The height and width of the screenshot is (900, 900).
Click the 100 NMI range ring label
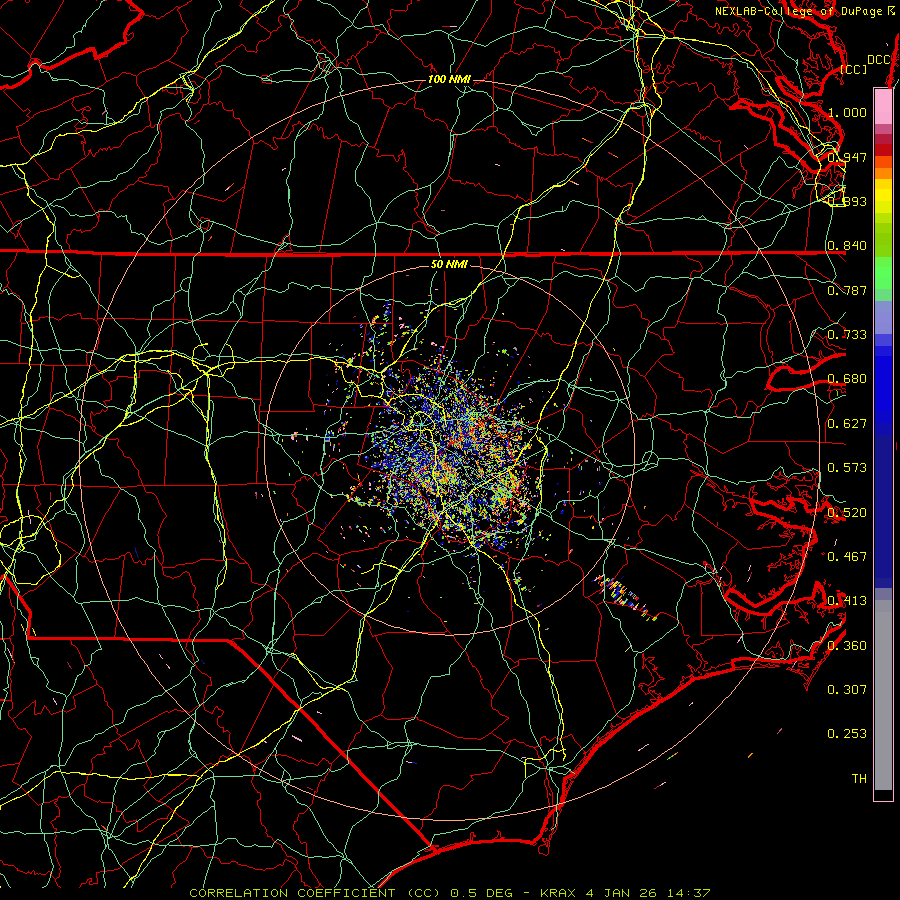click(449, 79)
